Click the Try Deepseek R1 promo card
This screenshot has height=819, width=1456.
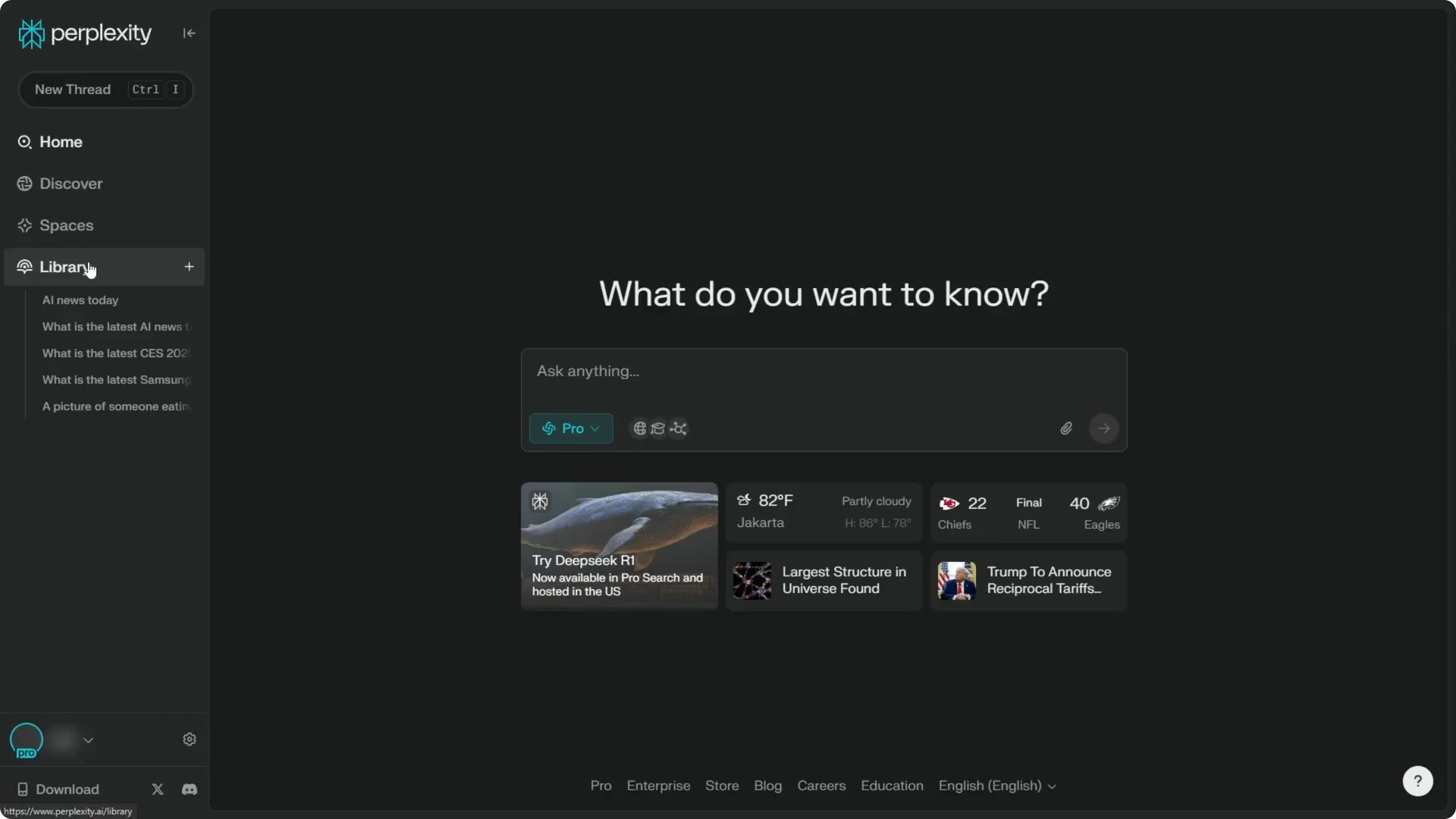(x=618, y=544)
